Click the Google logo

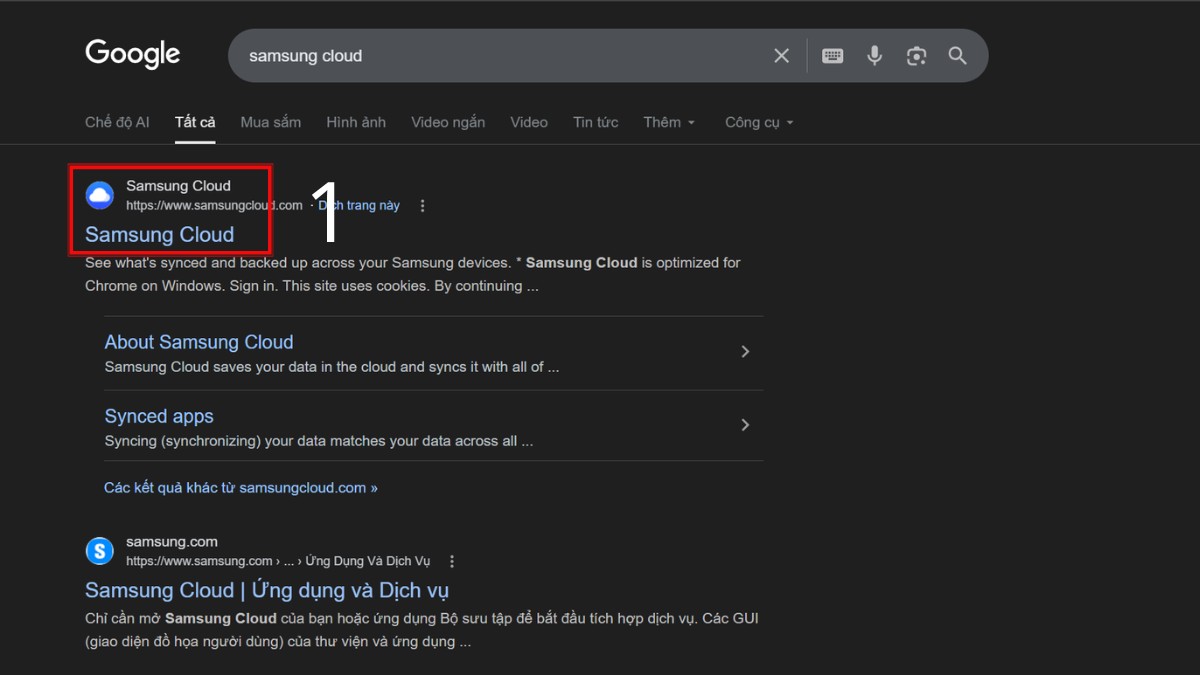133,54
